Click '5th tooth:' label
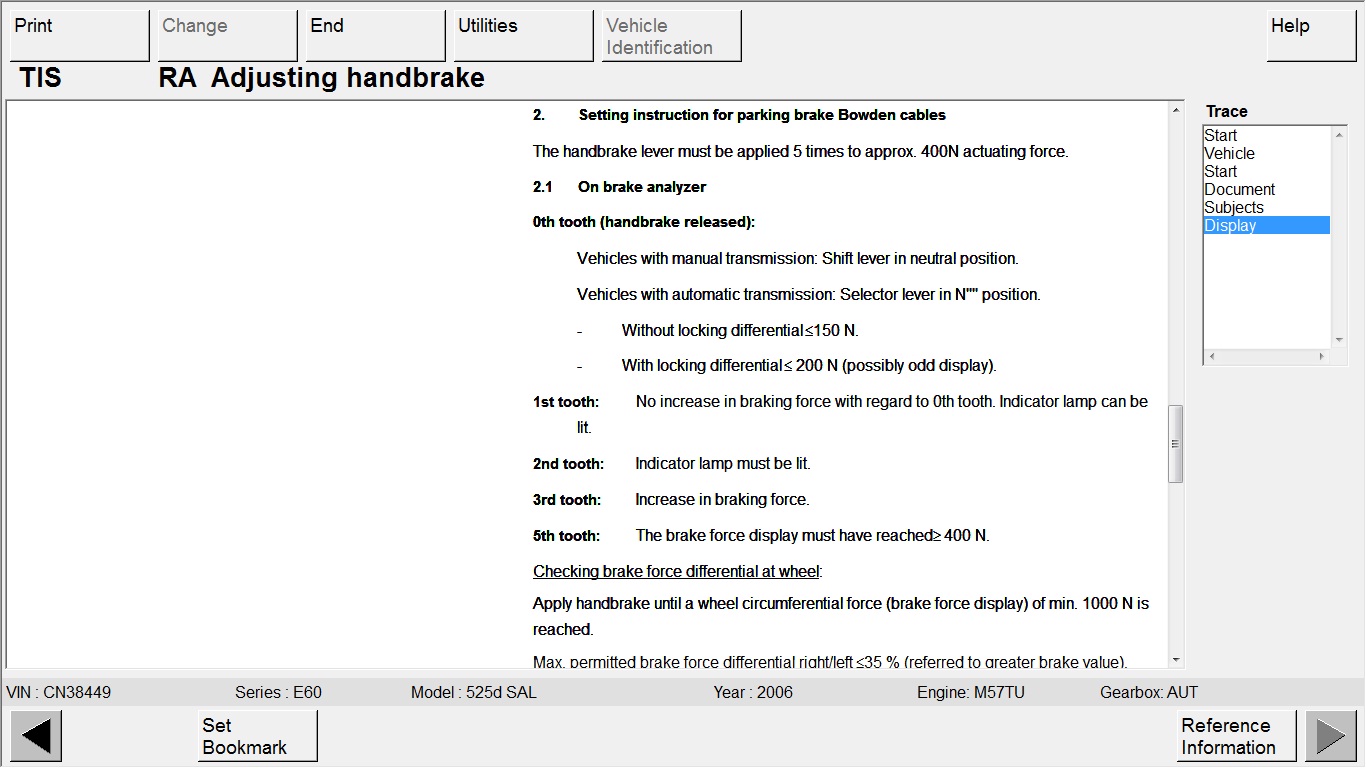Viewport: 1366px width, 768px height. (566, 536)
